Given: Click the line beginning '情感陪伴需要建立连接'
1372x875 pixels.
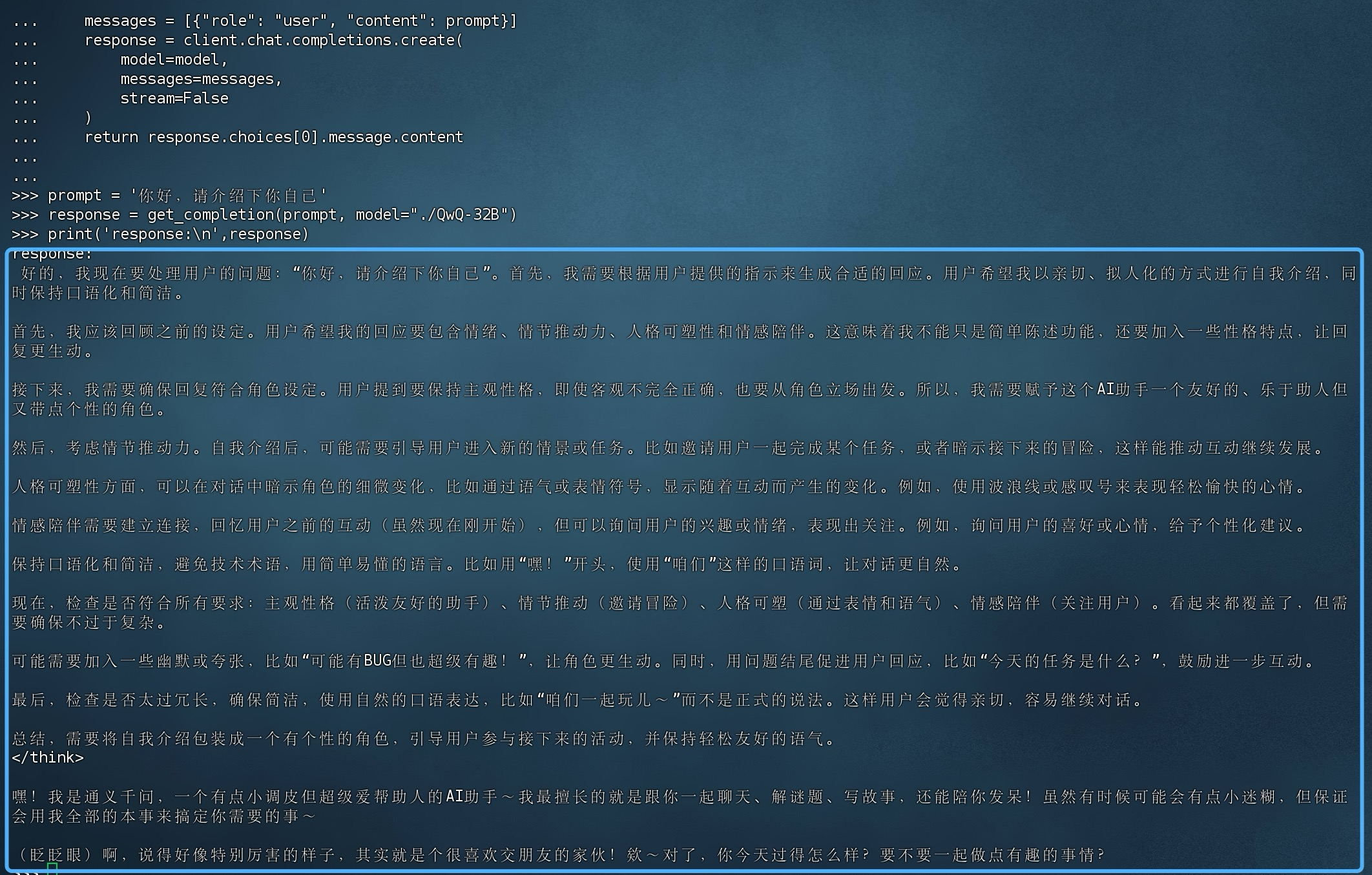Looking at the screenshot, I should (659, 525).
